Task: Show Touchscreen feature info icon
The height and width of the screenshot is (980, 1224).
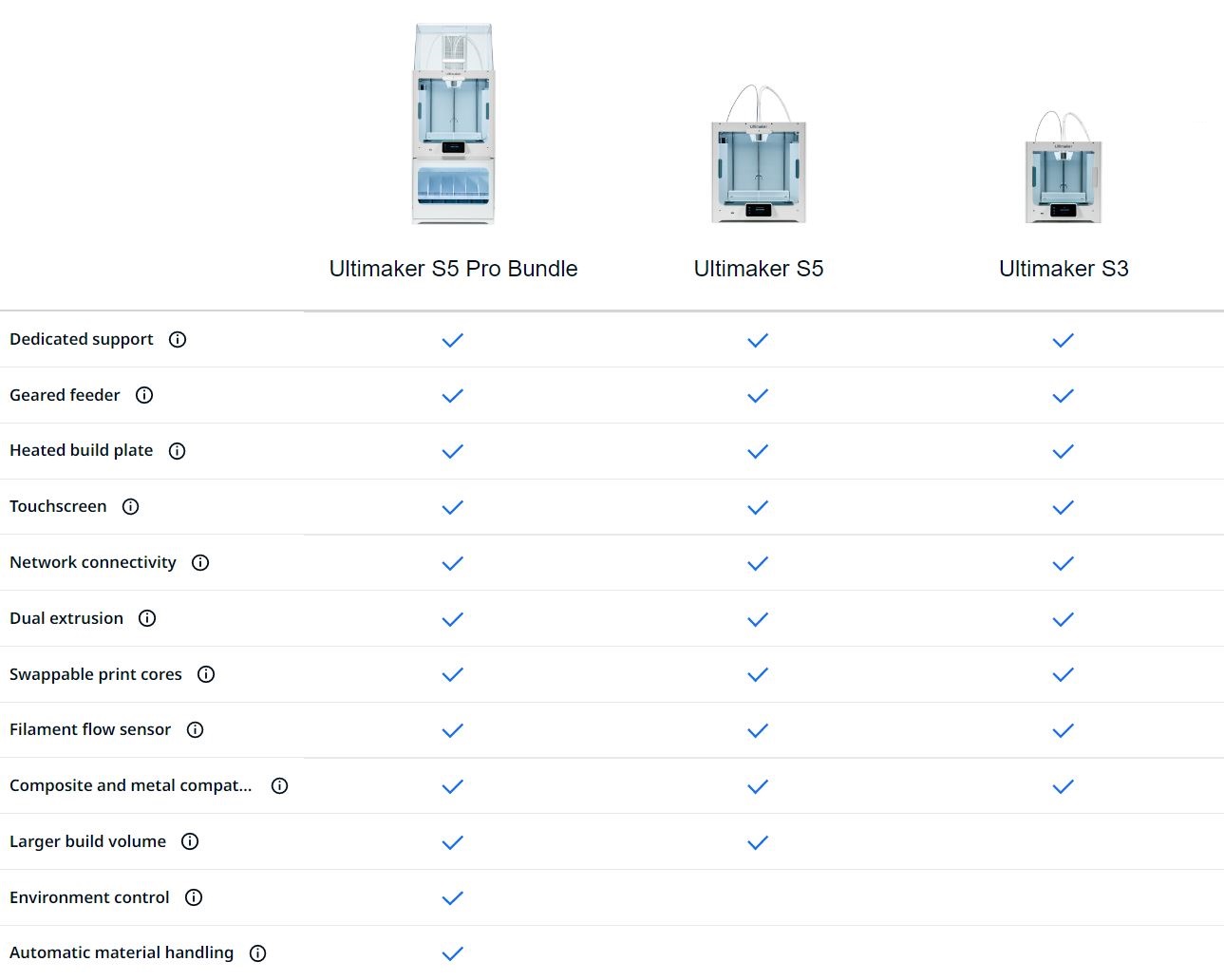Action: coord(131,507)
